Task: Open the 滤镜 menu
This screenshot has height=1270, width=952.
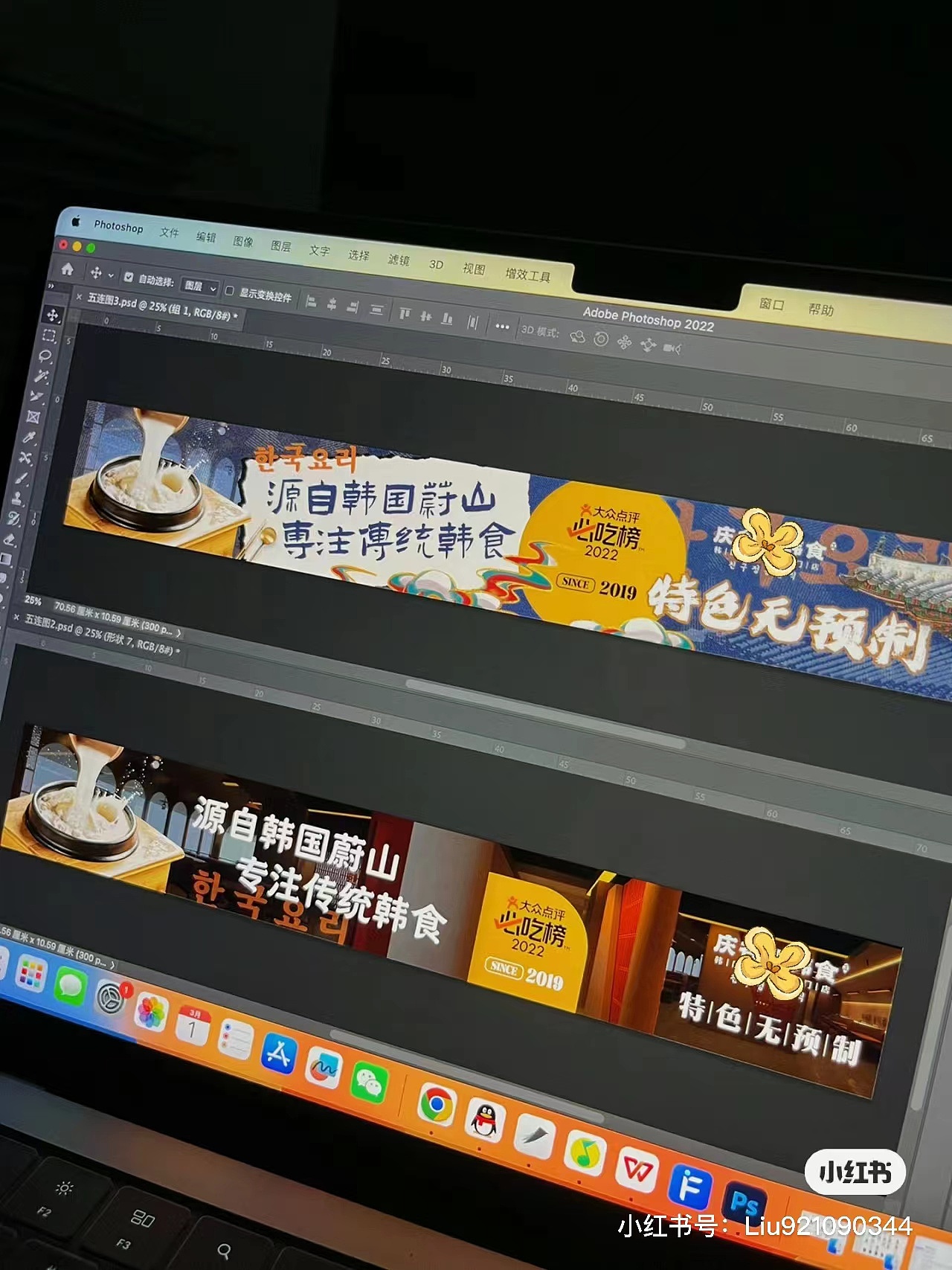Action: [x=399, y=260]
